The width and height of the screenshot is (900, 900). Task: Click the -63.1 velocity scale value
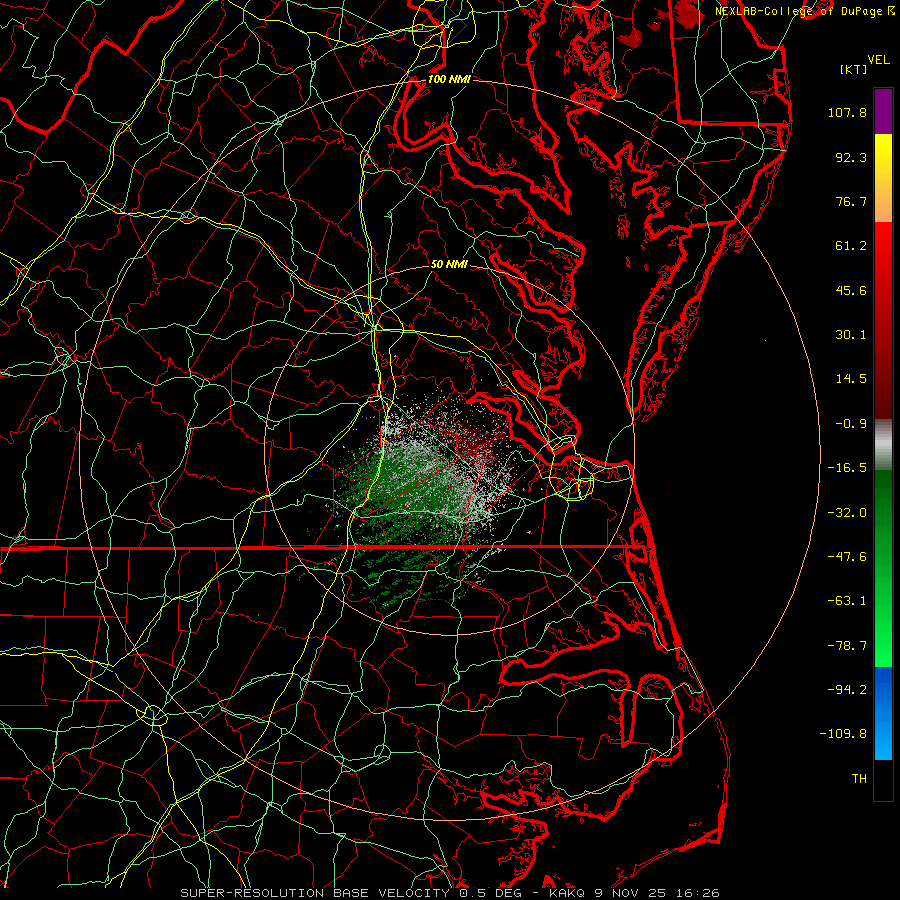tap(847, 601)
